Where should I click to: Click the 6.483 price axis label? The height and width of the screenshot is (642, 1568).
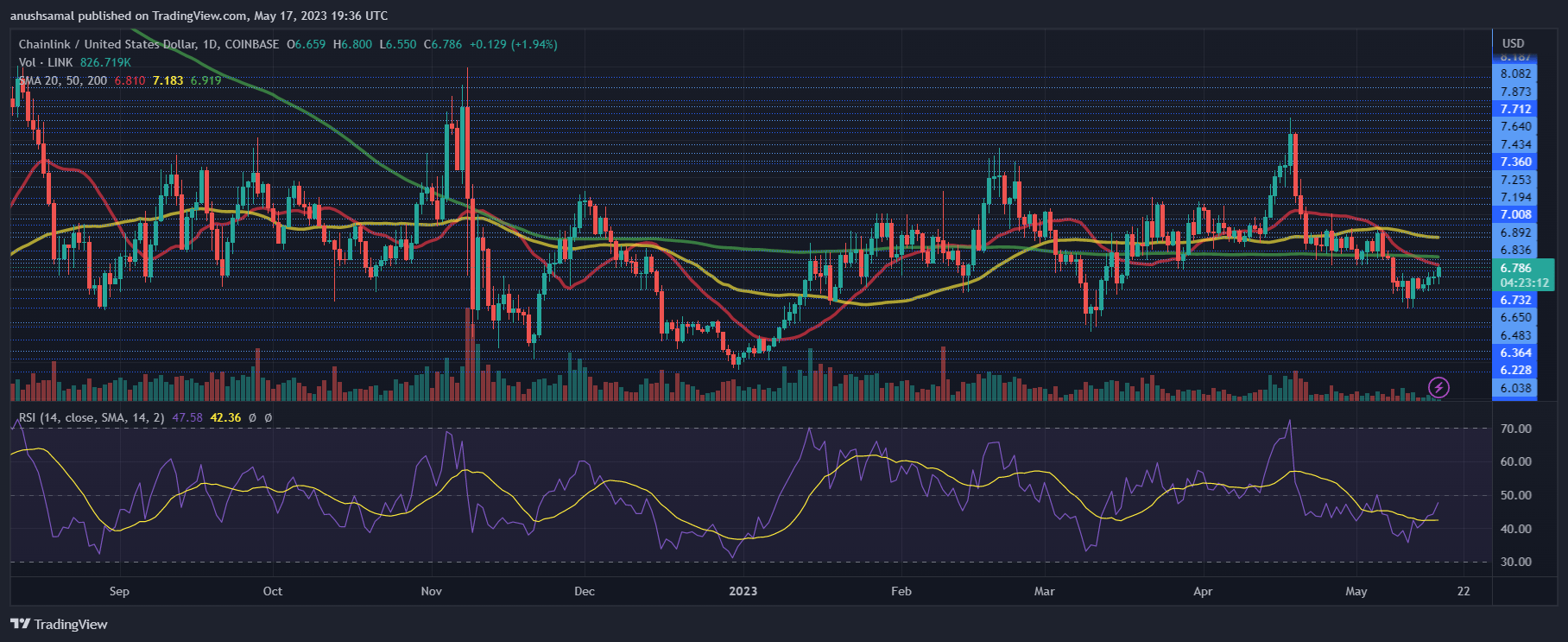(x=1515, y=335)
